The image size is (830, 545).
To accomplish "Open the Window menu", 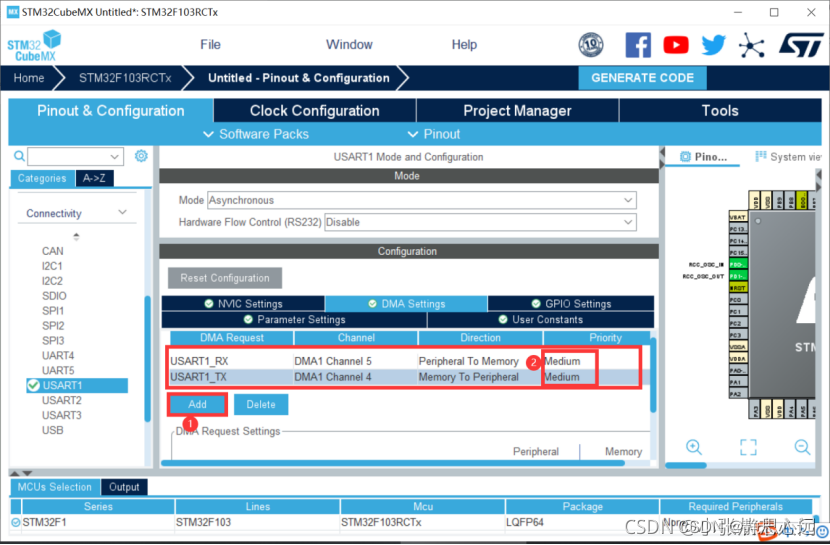I will pyautogui.click(x=349, y=44).
